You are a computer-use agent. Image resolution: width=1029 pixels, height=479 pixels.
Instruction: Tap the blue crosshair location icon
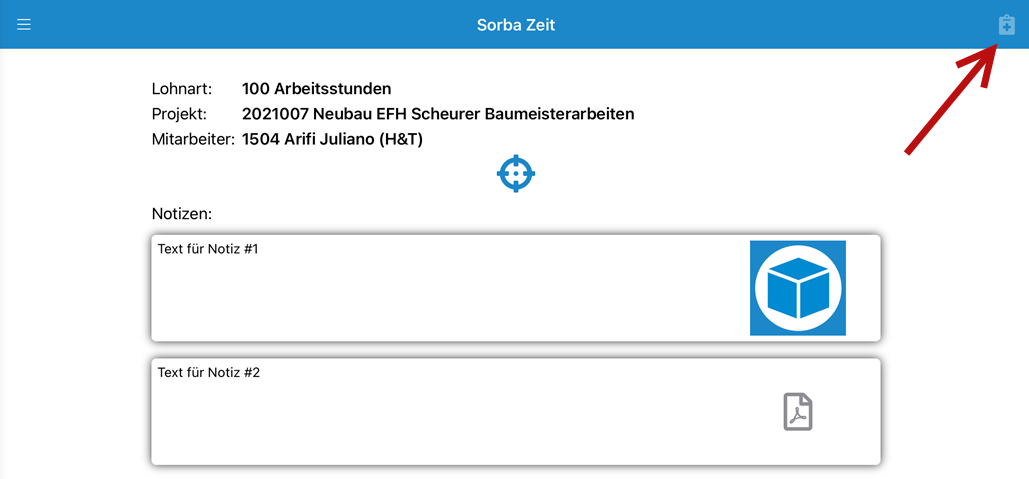point(516,173)
